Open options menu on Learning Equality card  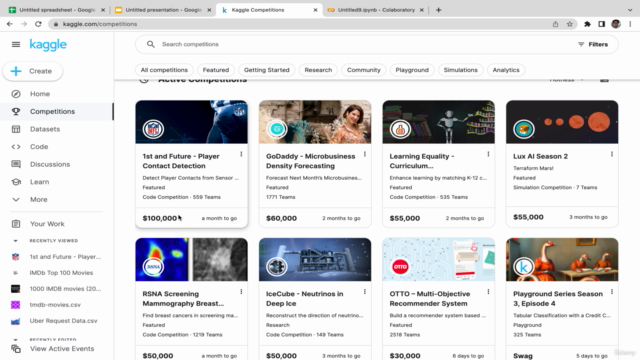[488, 154]
